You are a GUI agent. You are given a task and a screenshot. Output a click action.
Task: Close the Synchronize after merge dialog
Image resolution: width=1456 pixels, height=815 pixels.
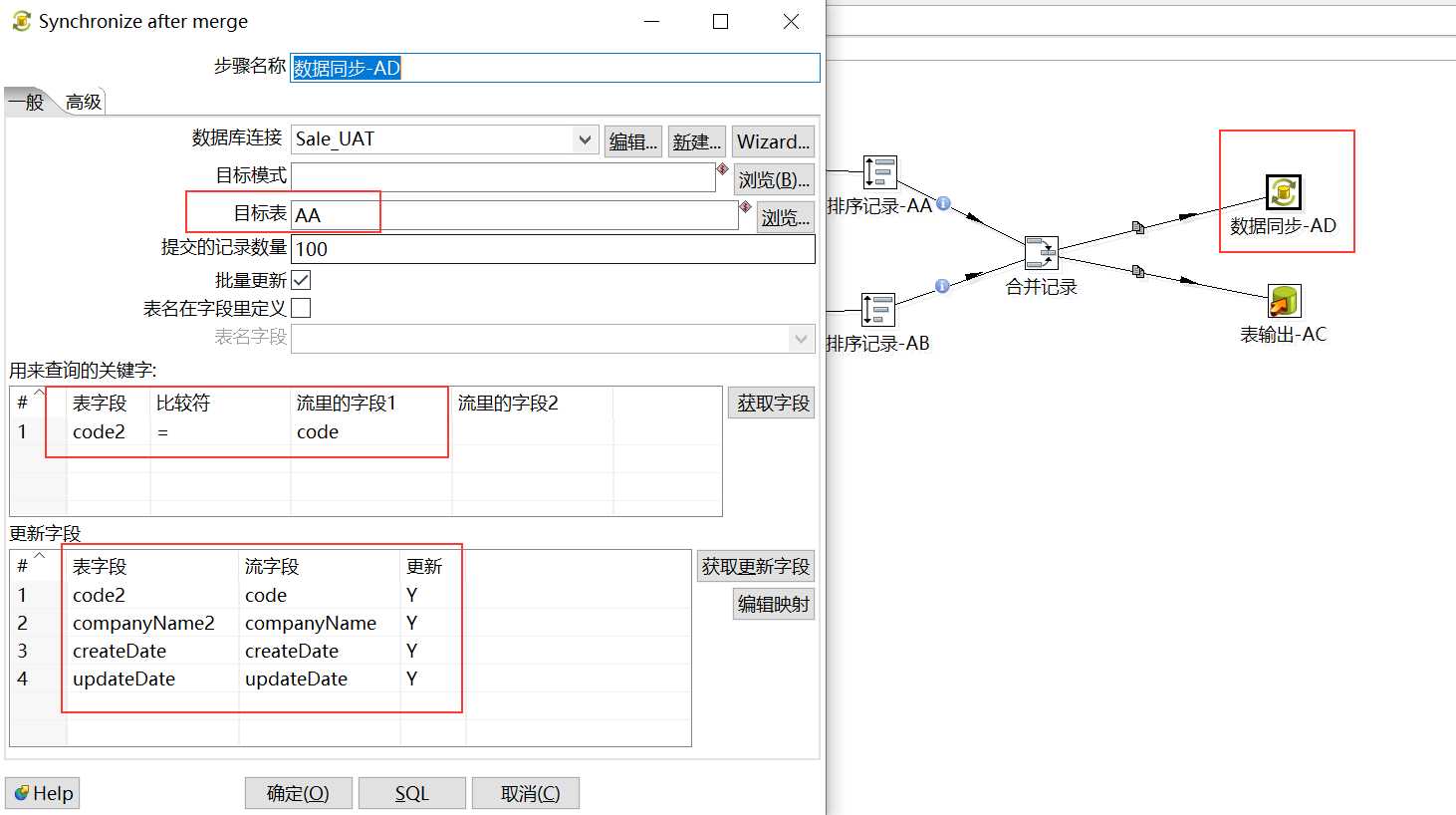coord(791,21)
